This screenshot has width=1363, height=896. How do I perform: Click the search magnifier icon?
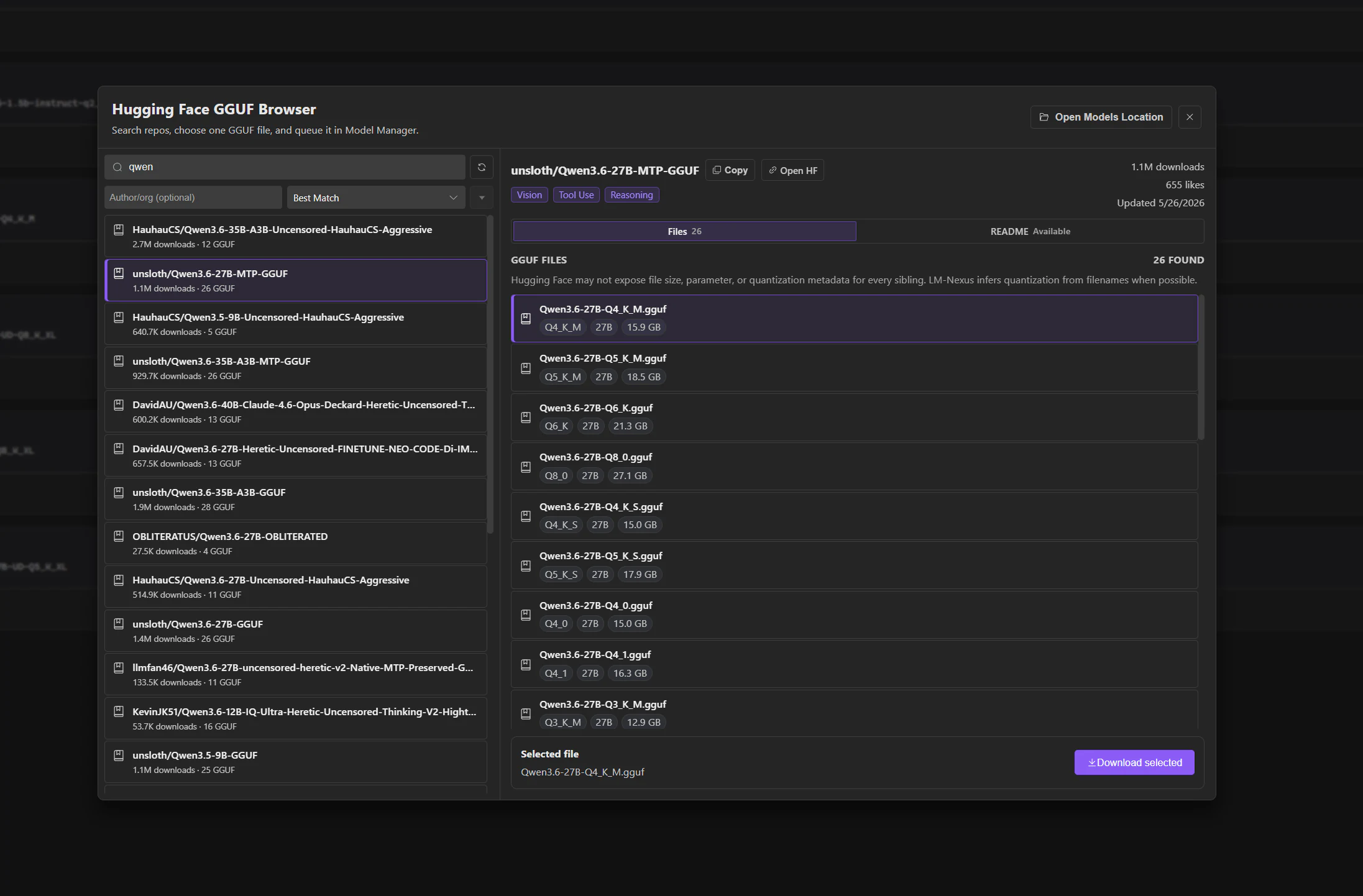(x=117, y=167)
